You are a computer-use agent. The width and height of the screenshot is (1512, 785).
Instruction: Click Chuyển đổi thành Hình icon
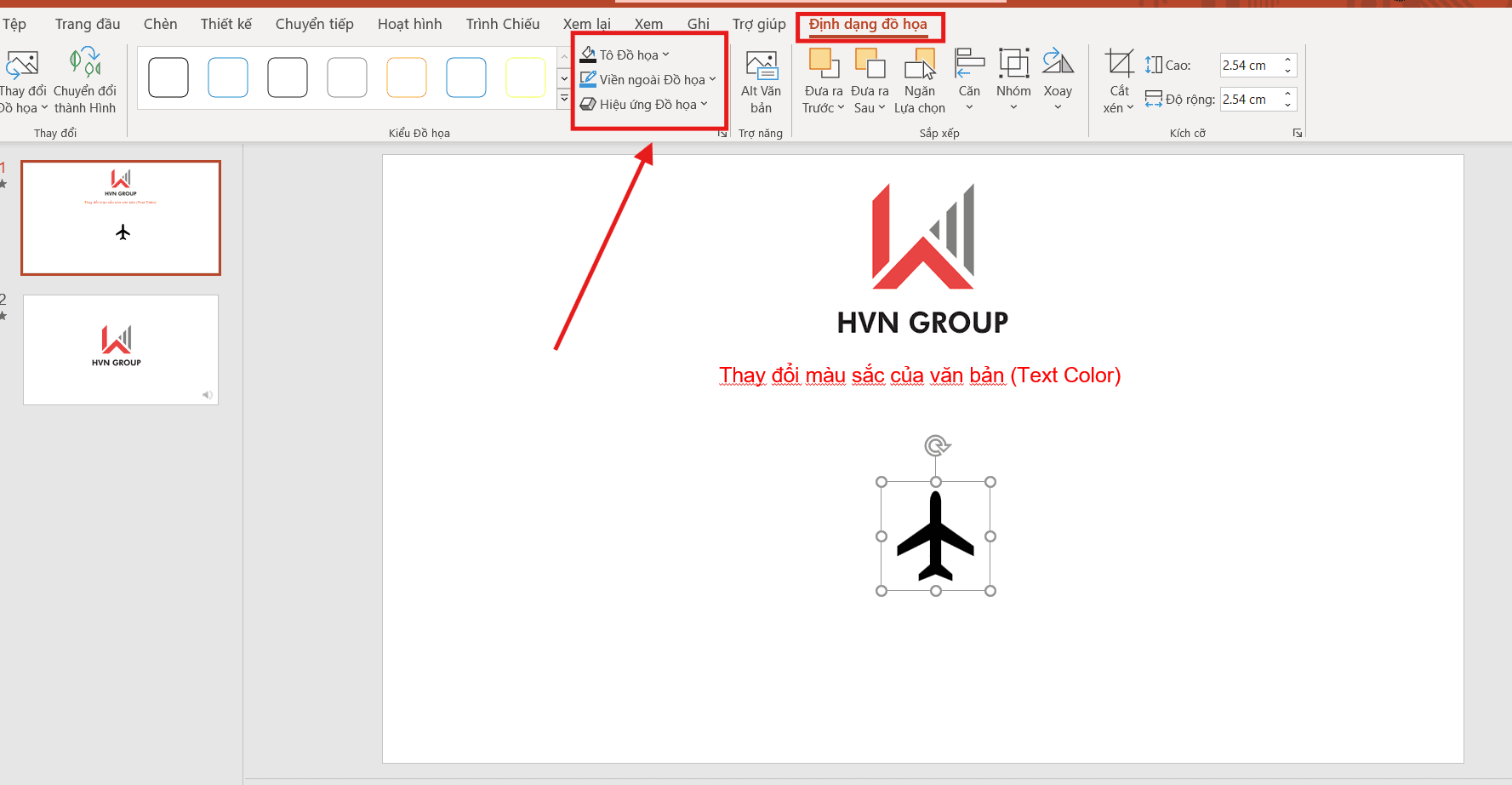85,64
